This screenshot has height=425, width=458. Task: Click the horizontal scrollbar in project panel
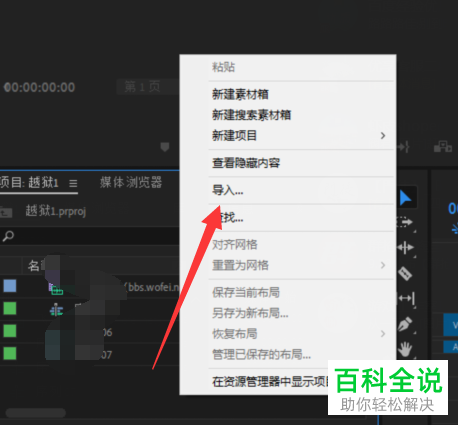tap(36, 413)
